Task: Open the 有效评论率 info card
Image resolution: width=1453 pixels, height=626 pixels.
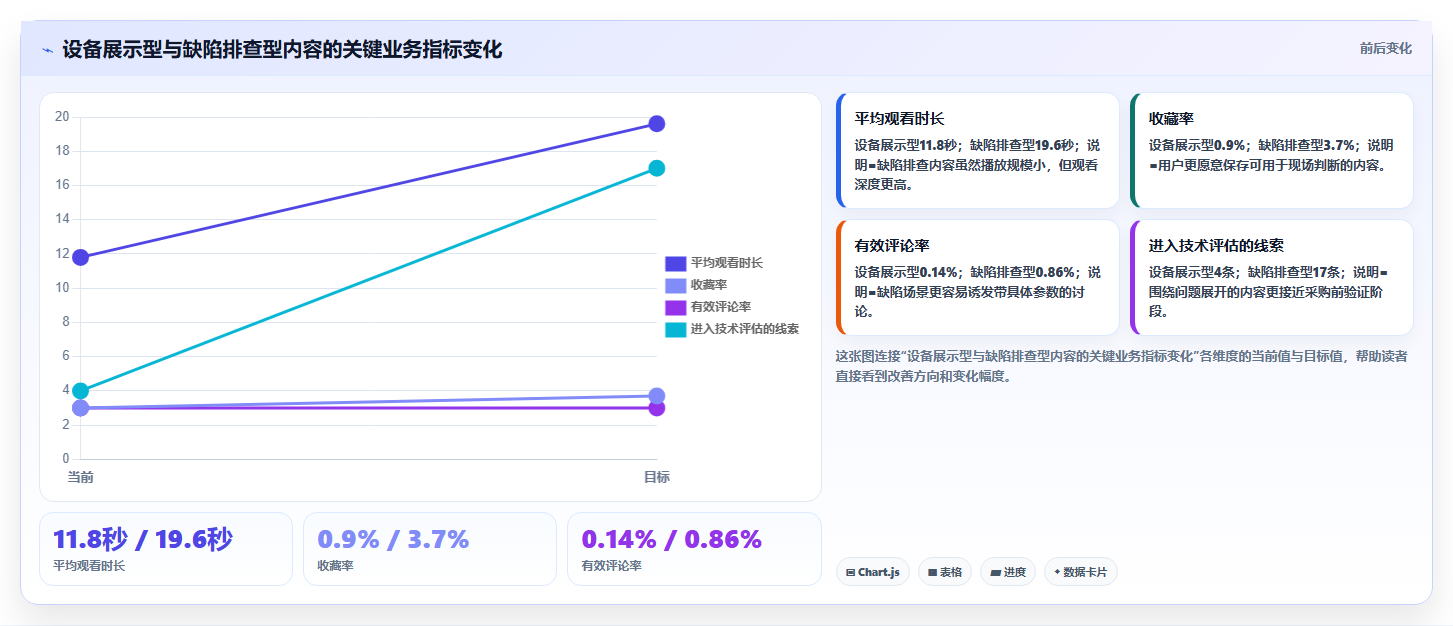Action: coord(977,278)
